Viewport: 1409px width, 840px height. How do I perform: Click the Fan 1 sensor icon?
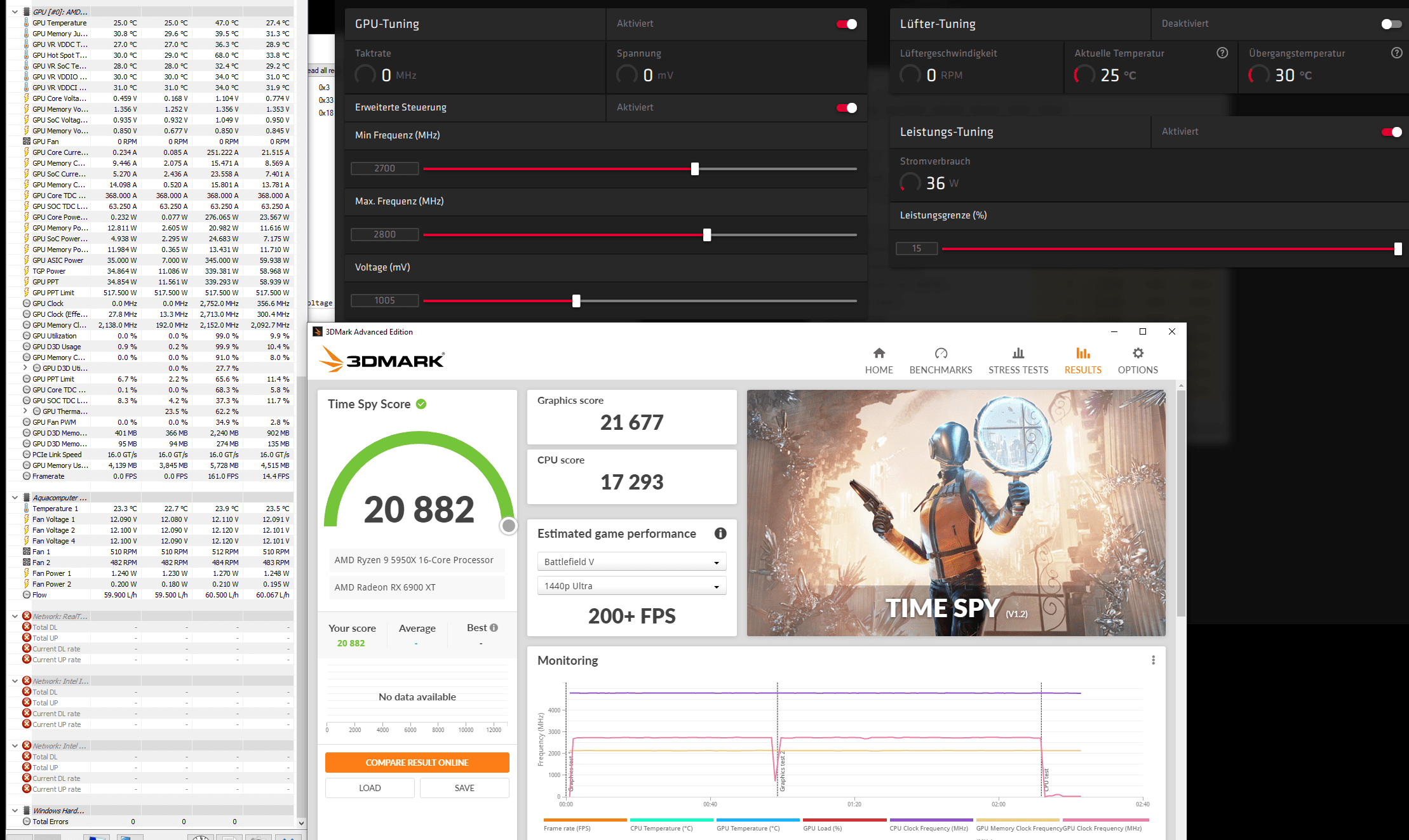pyautogui.click(x=27, y=552)
